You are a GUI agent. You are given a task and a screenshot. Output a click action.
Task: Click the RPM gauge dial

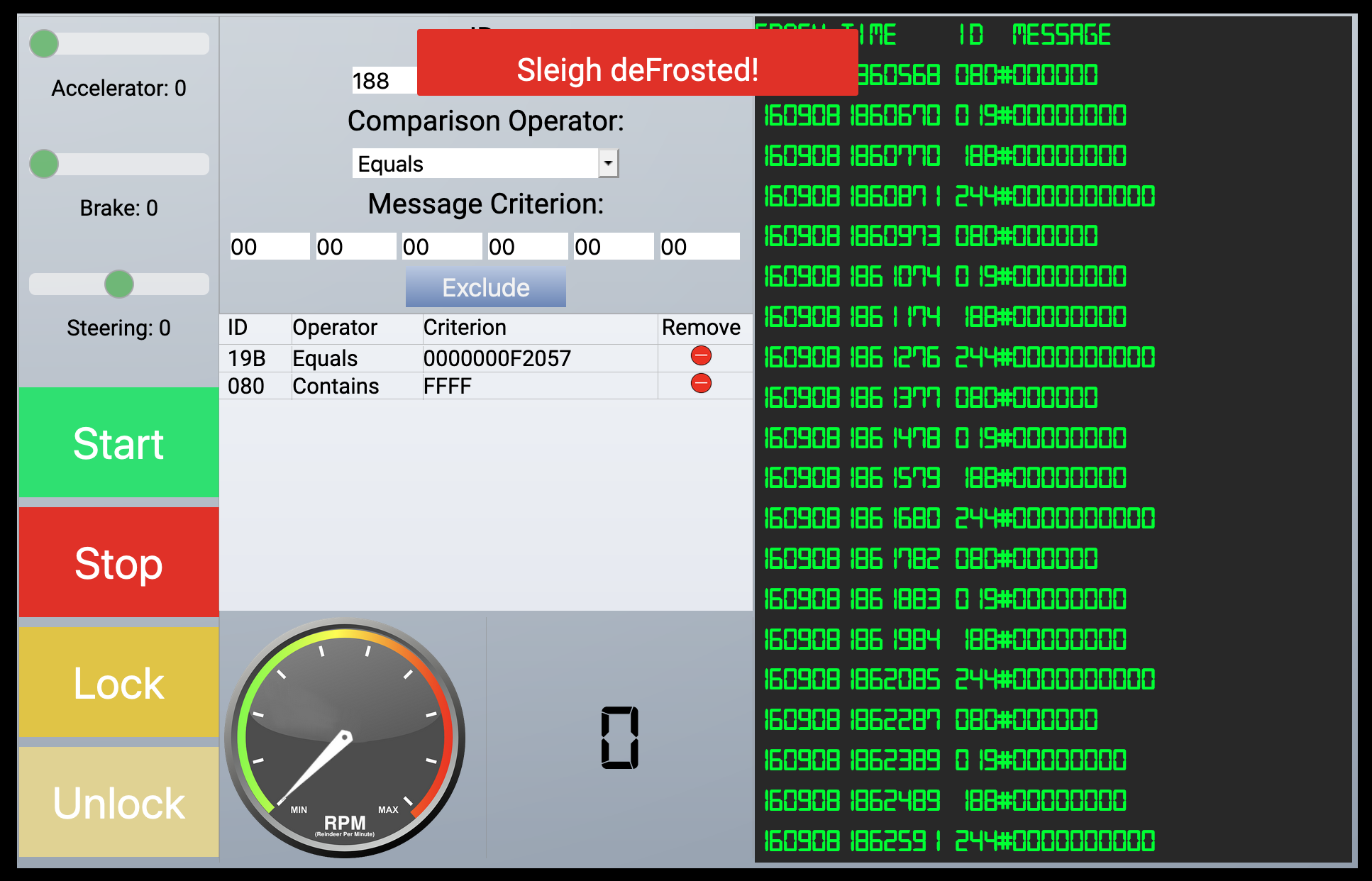tap(345, 738)
